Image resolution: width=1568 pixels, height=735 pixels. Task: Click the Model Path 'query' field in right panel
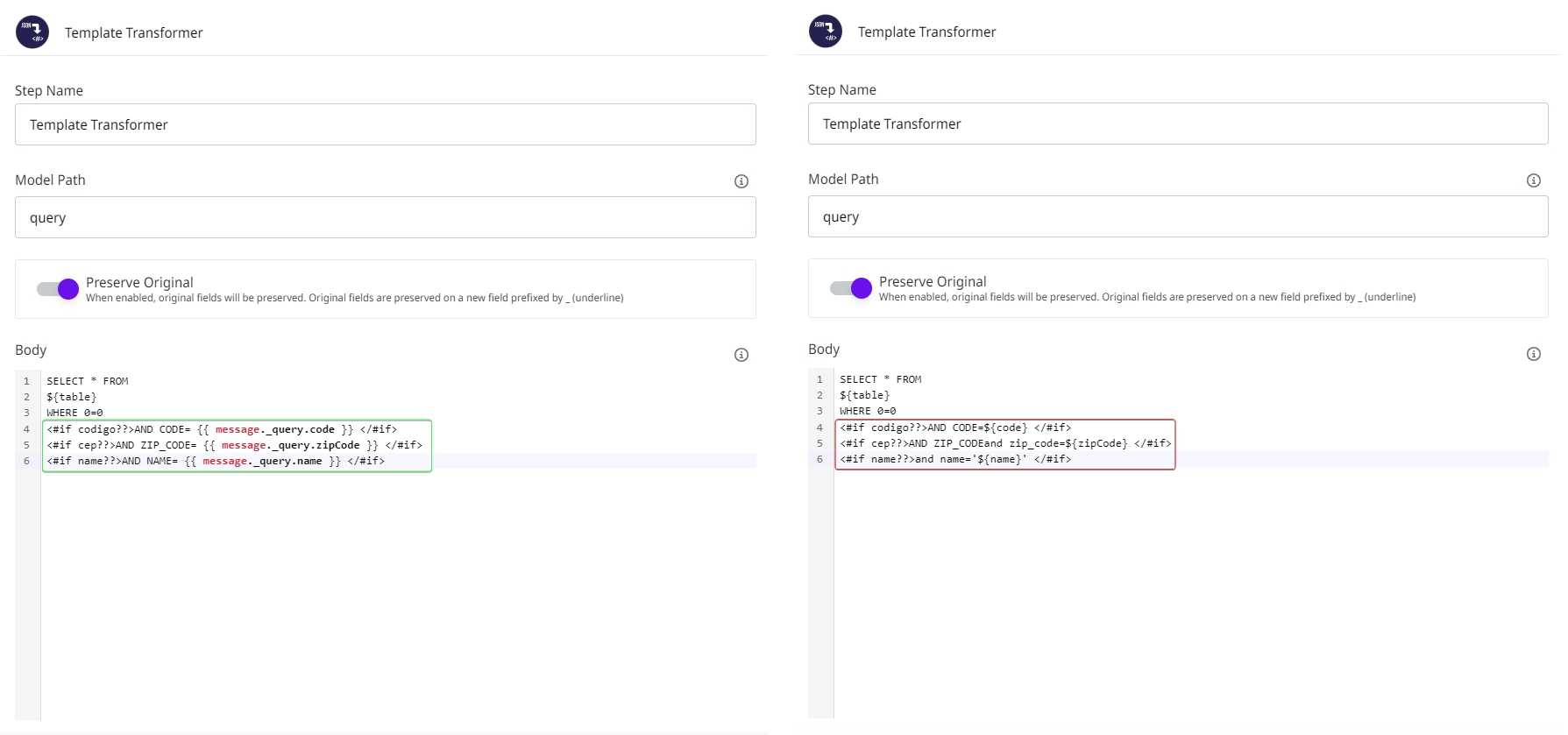click(1177, 216)
